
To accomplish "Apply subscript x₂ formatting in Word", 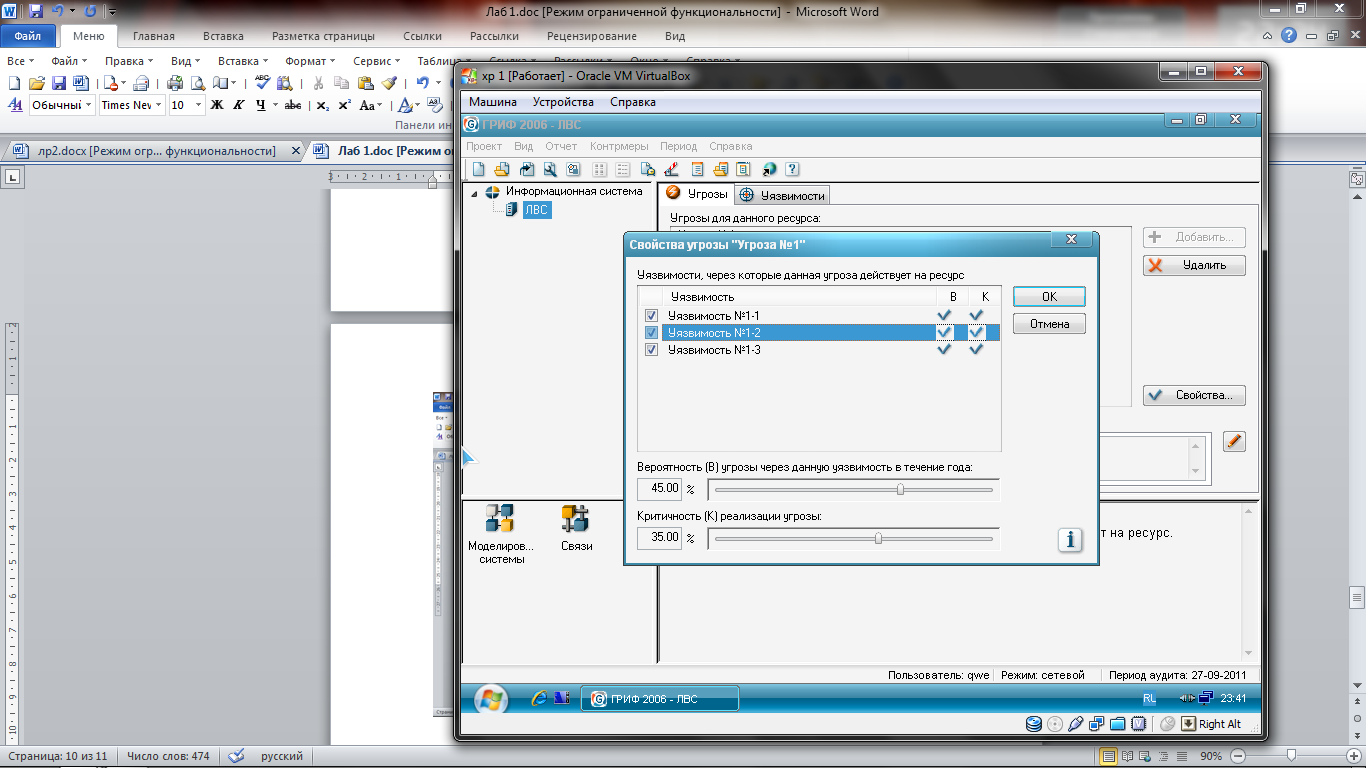I will pyautogui.click(x=322, y=105).
